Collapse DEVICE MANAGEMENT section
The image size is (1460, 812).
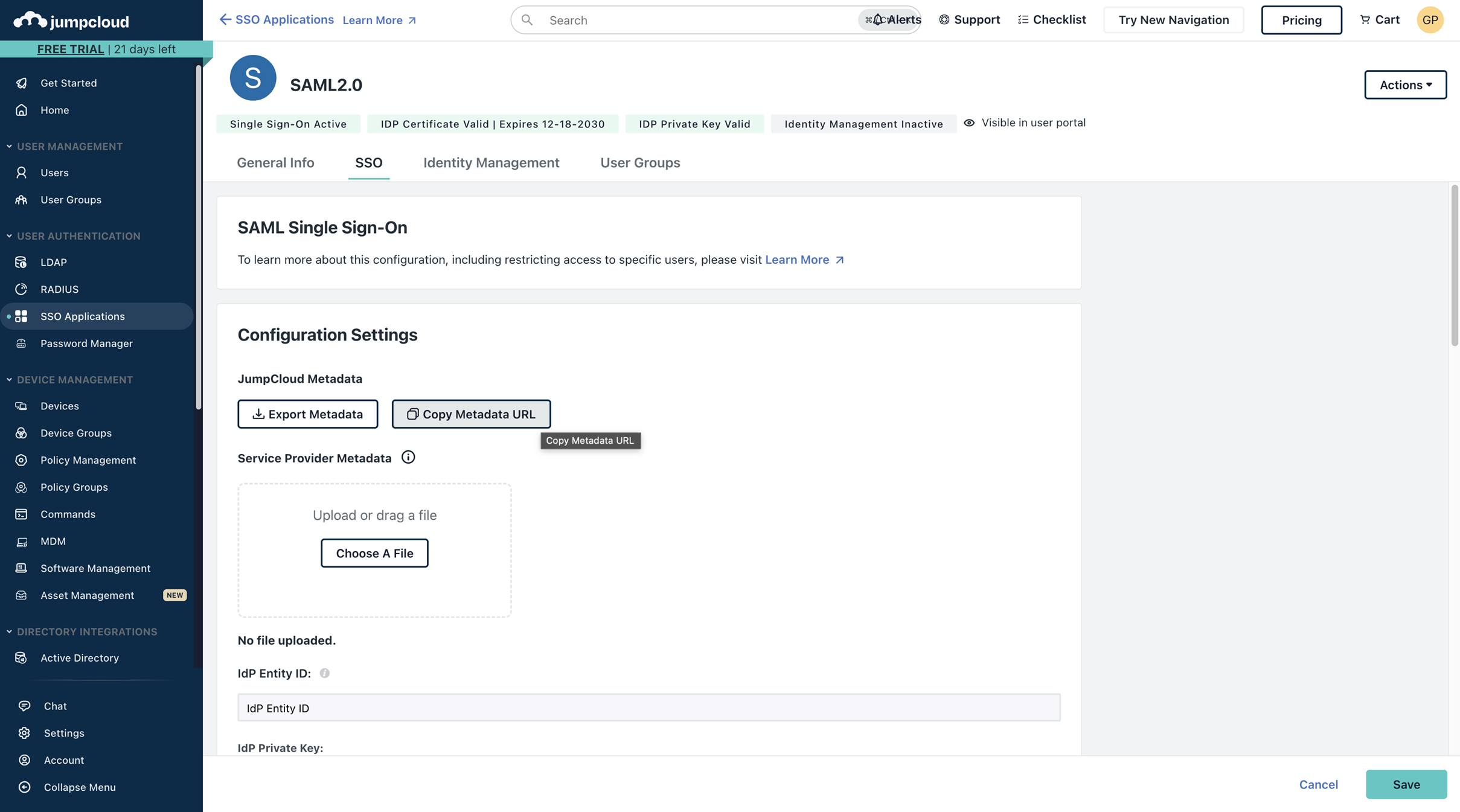click(x=9, y=380)
